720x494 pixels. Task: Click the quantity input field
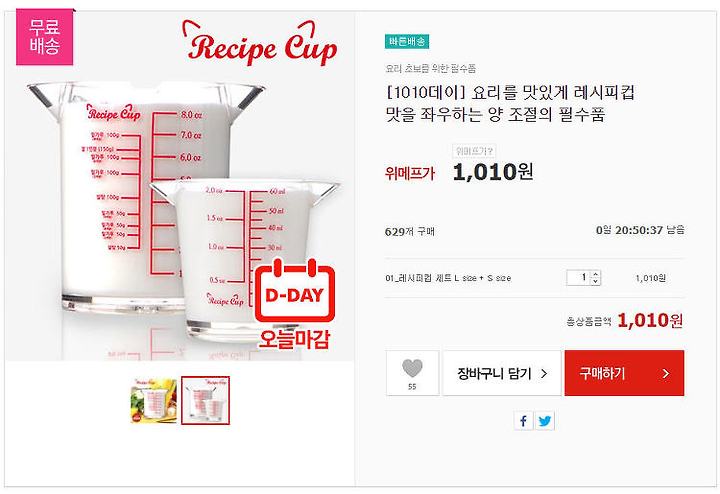point(579,278)
